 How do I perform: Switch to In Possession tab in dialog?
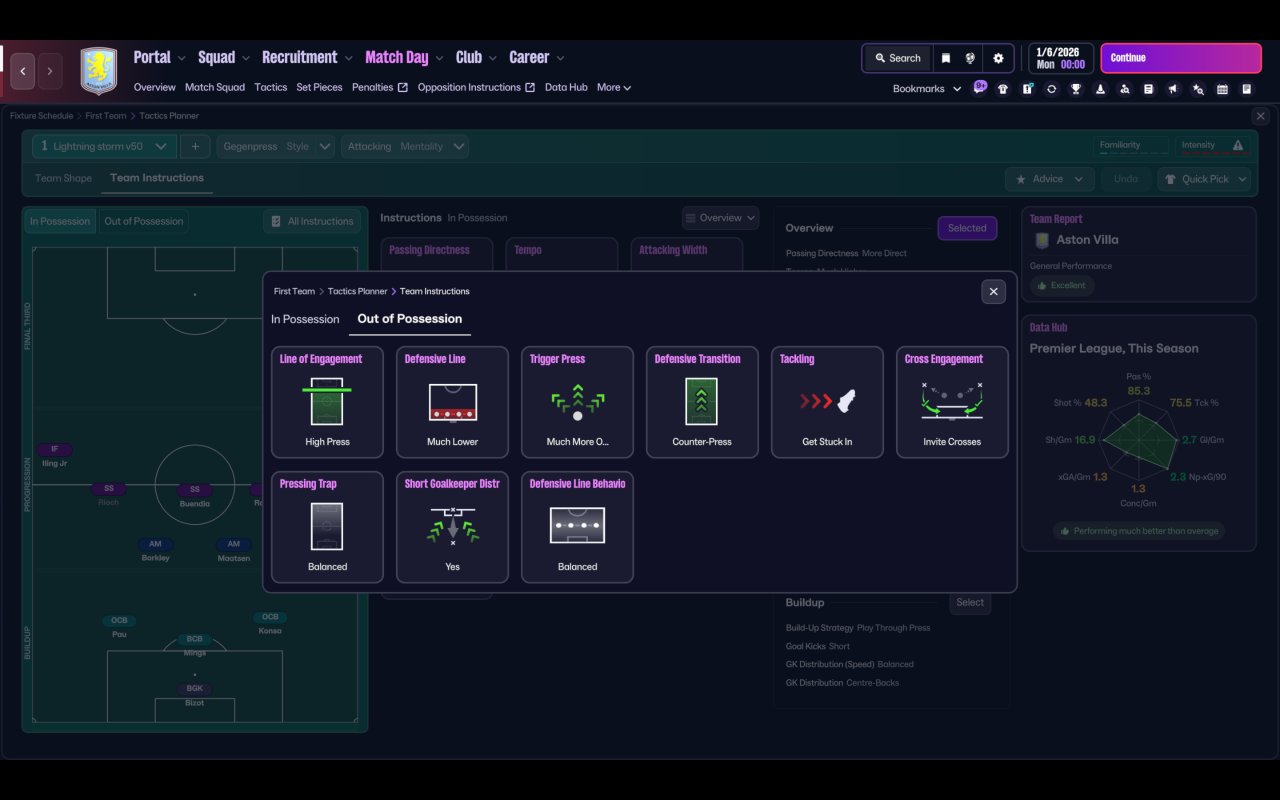[x=305, y=319]
